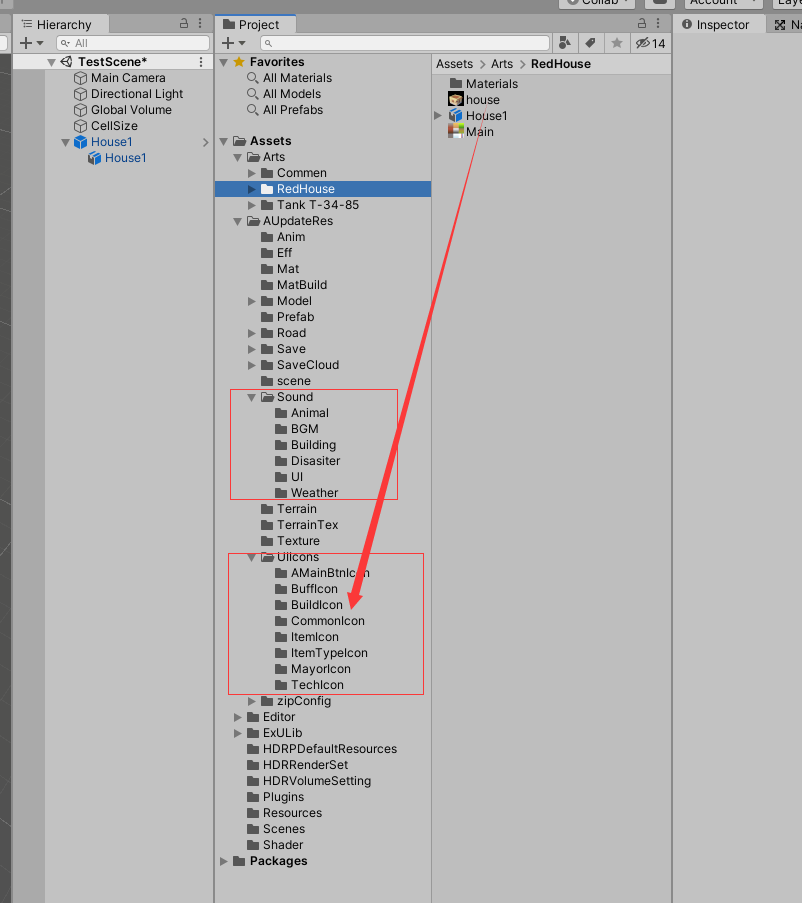
Task: Click the Inspector info icon
Action: [x=687, y=24]
